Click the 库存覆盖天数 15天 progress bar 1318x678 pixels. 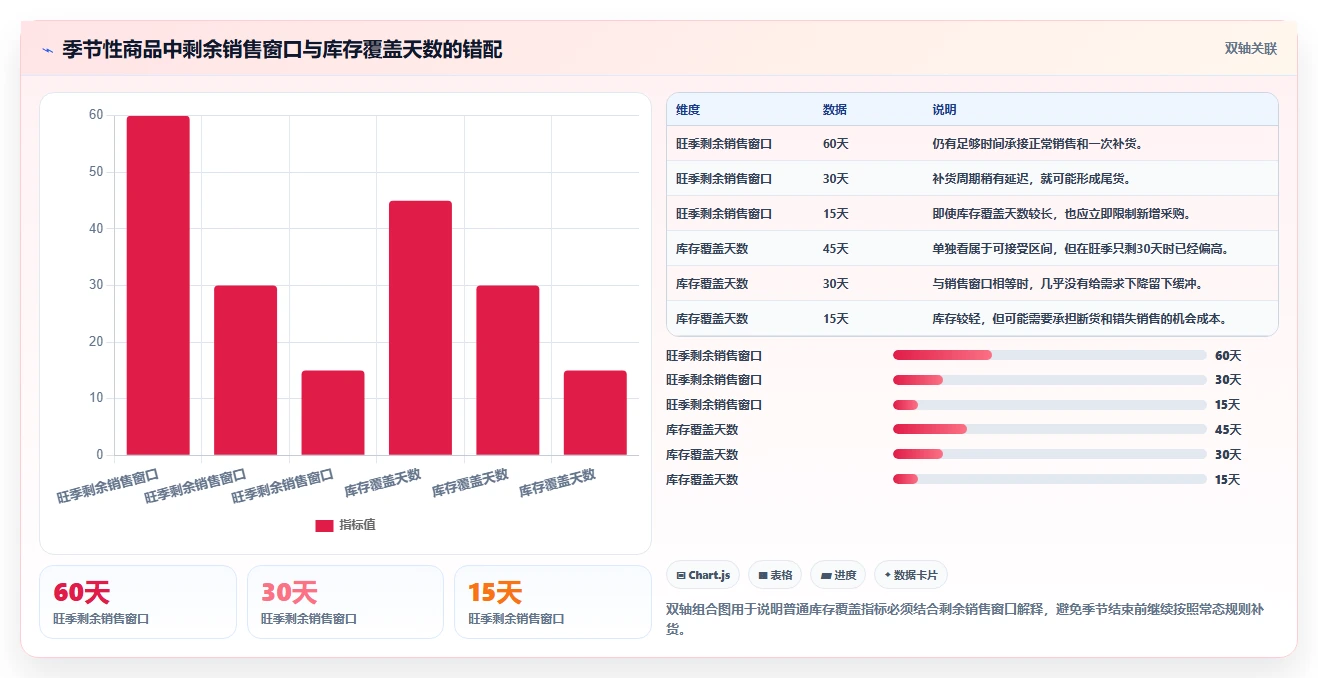1050,480
